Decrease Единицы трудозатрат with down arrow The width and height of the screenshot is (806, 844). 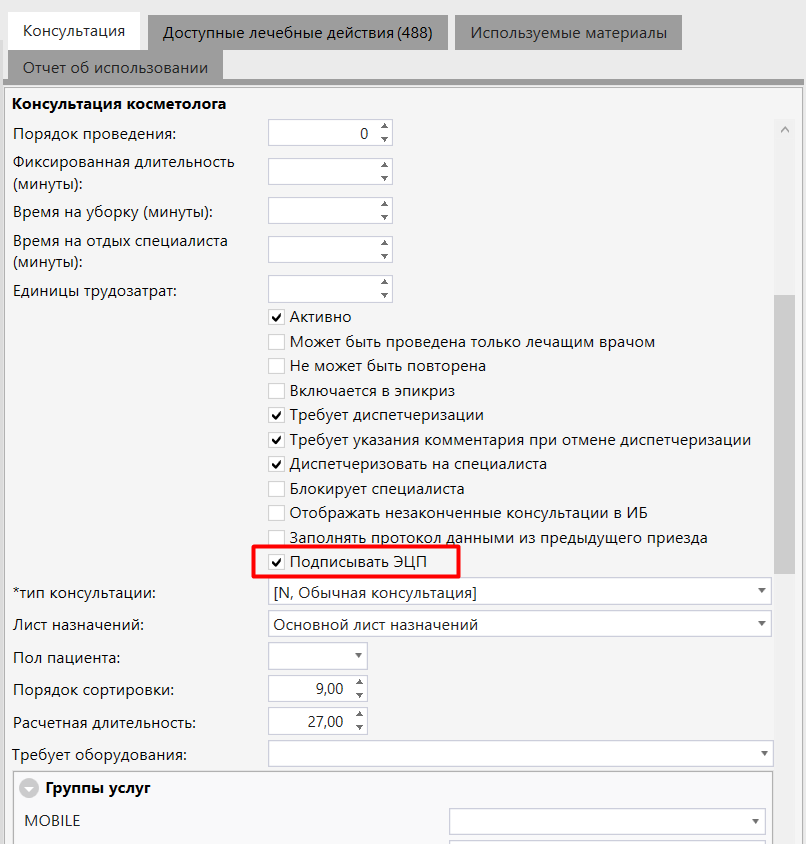(384, 296)
